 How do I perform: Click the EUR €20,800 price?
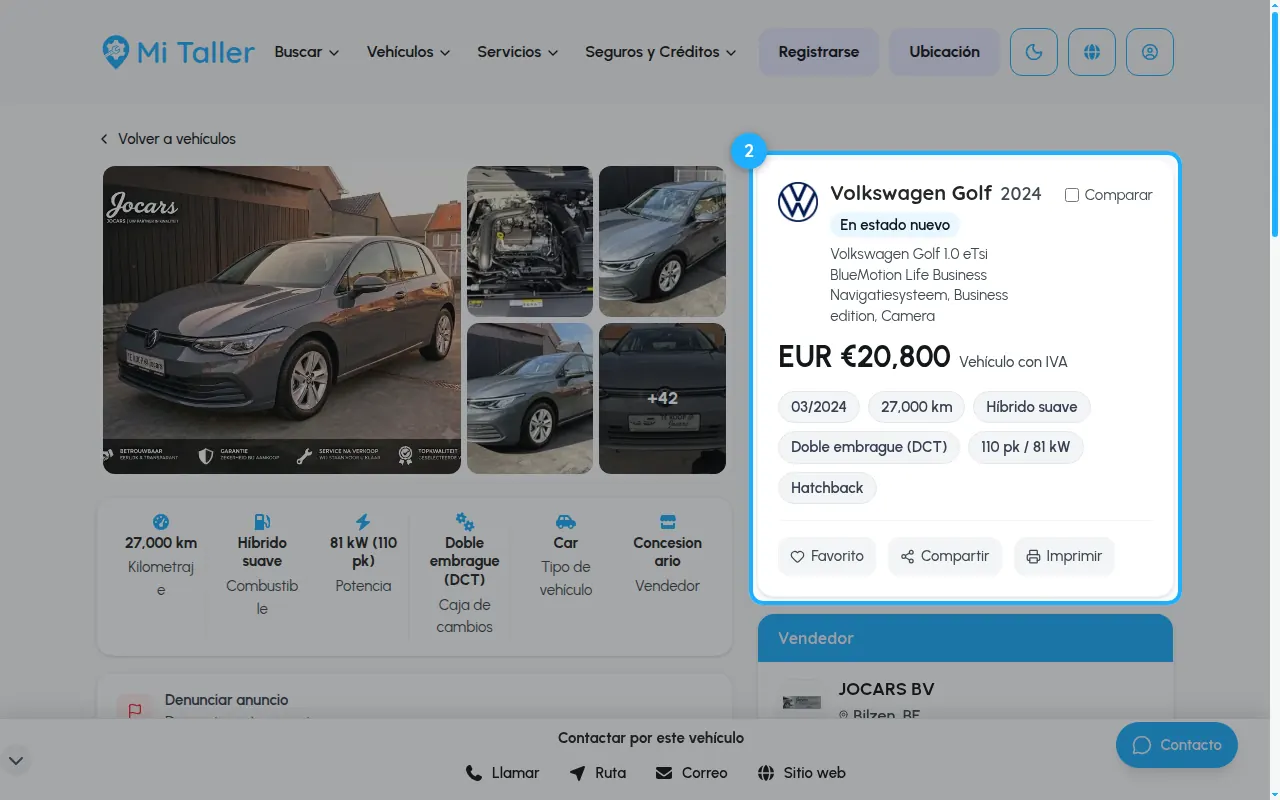[864, 357]
